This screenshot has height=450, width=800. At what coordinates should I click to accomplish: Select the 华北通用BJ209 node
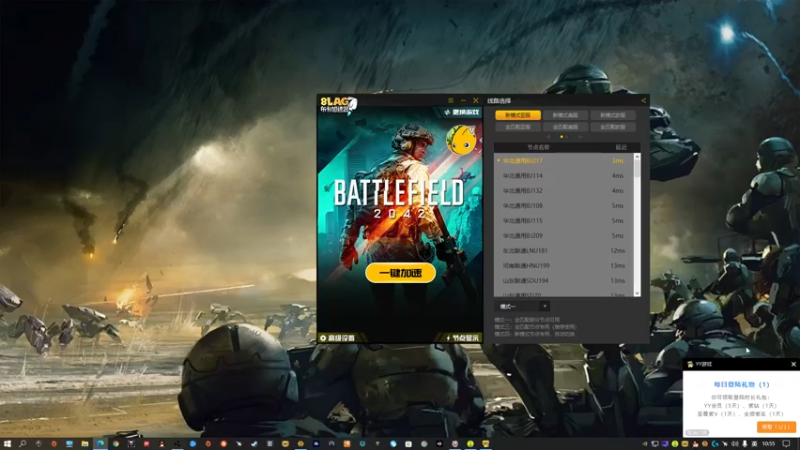[564, 236]
